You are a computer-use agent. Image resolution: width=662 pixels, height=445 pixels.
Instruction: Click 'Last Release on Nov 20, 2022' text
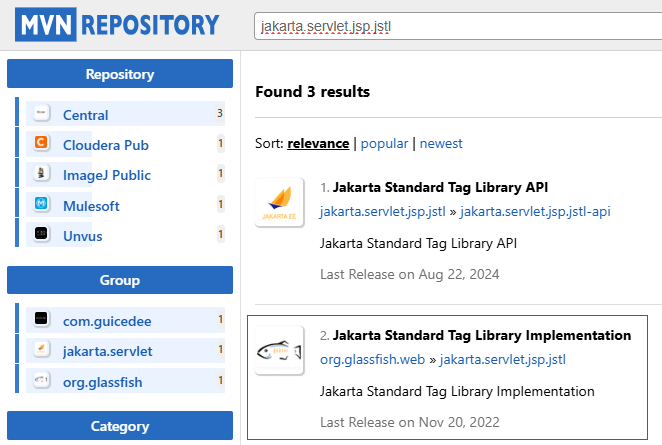(x=410, y=422)
